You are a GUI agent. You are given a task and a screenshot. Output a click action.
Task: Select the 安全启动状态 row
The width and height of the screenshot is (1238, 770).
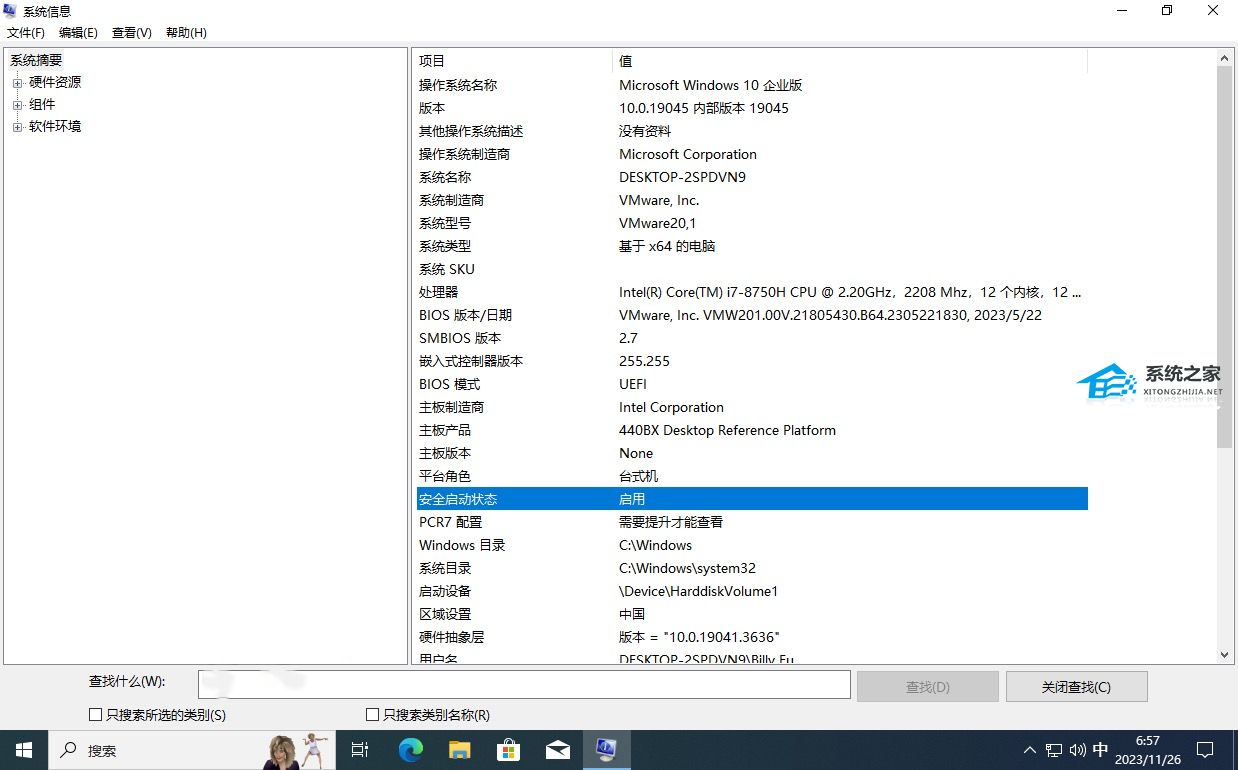pyautogui.click(x=751, y=499)
